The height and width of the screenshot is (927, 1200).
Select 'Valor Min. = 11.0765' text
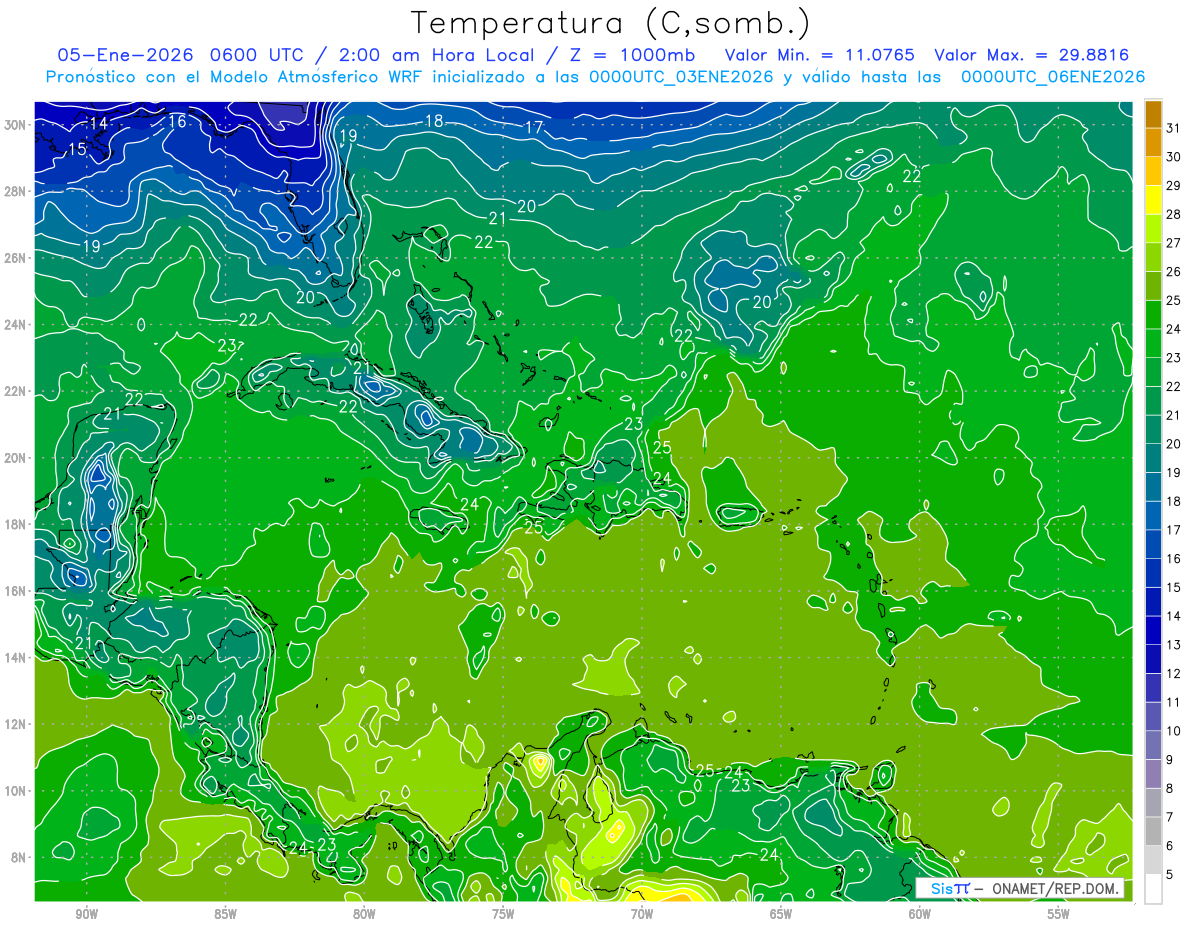point(819,55)
